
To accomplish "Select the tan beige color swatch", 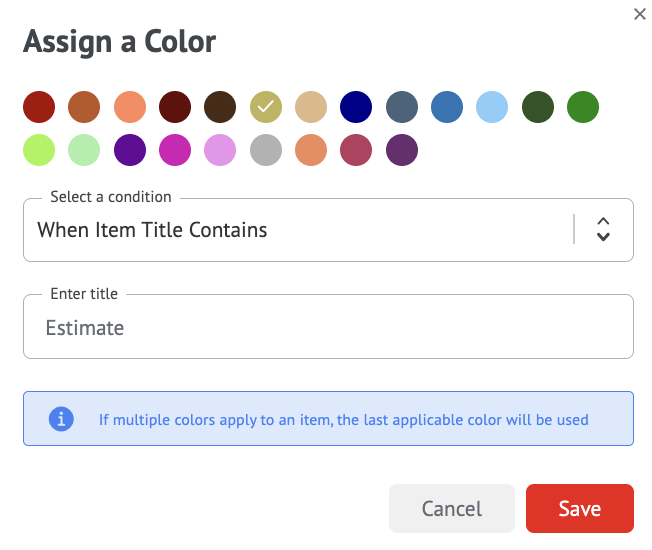I will [x=311, y=106].
